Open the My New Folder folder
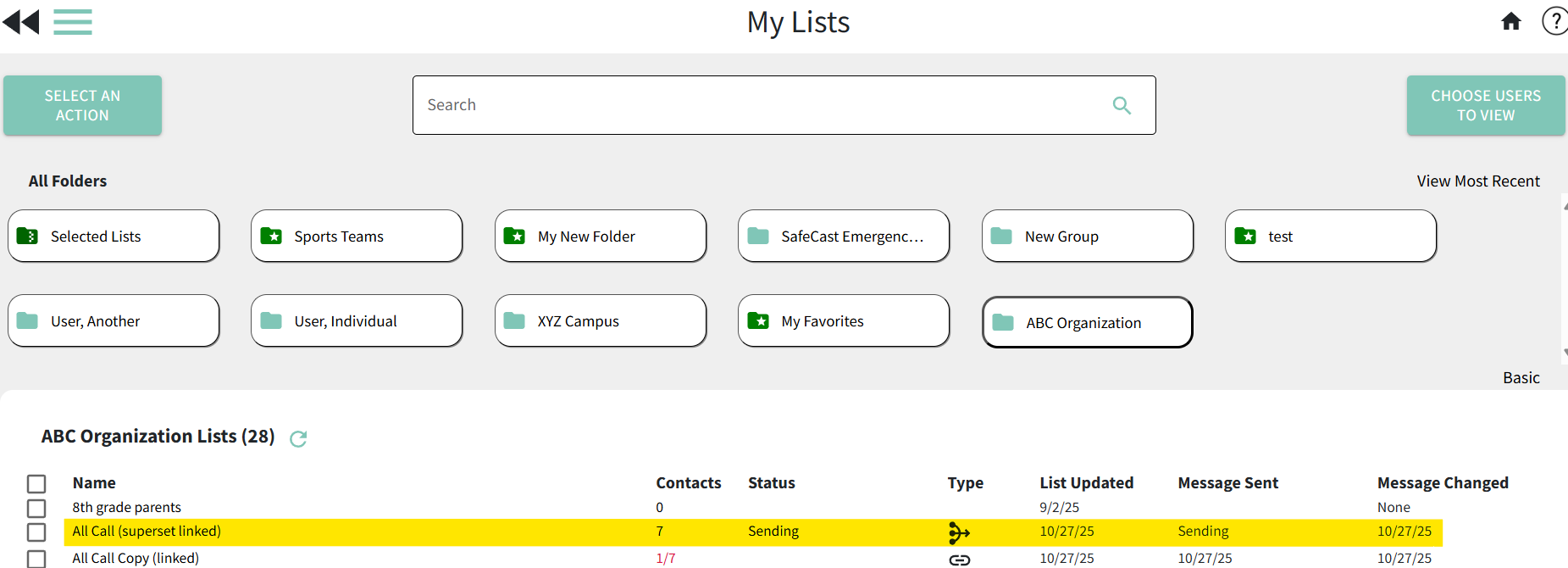 (x=601, y=236)
